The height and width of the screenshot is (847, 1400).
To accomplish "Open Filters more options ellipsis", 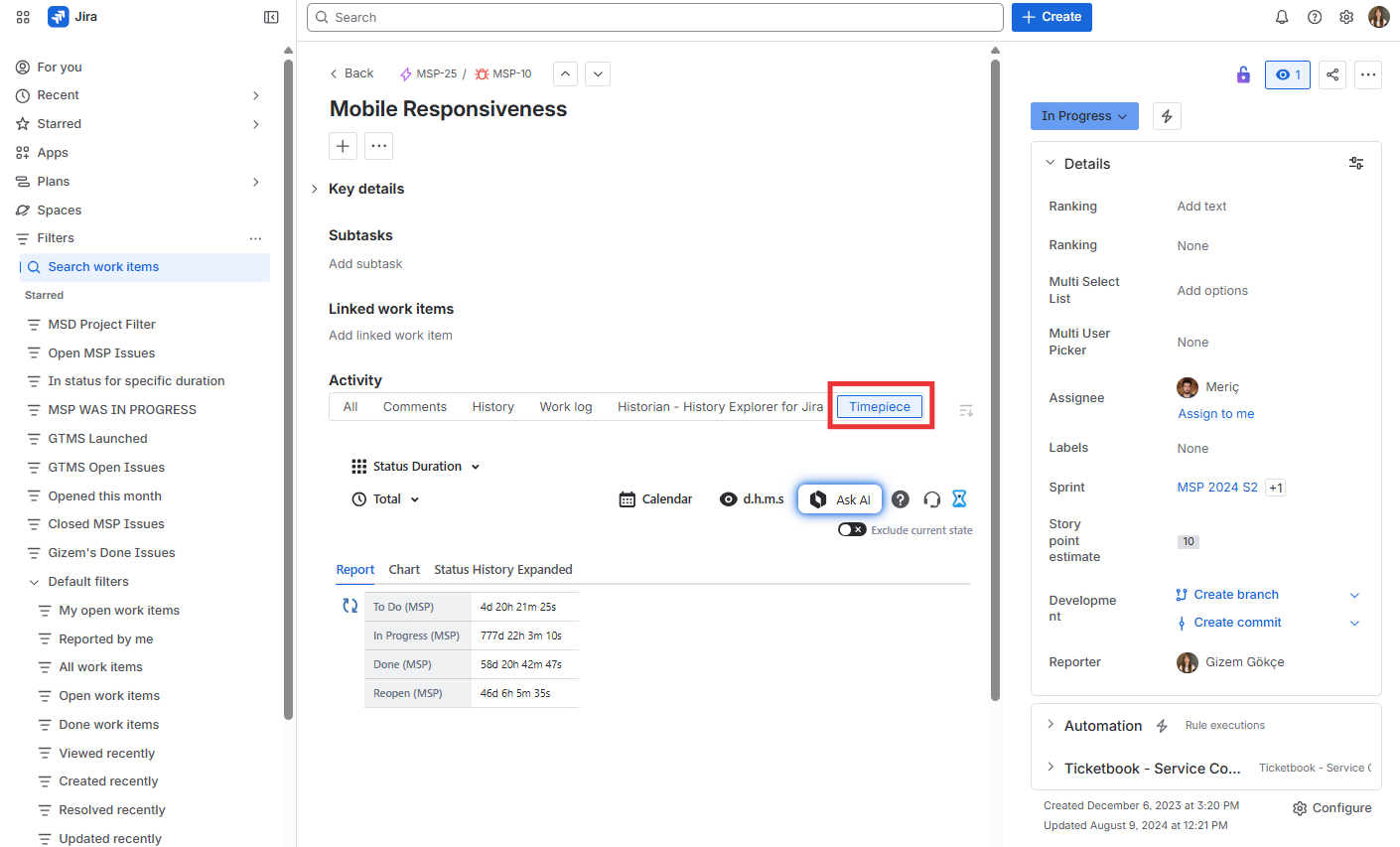I will tap(255, 238).
